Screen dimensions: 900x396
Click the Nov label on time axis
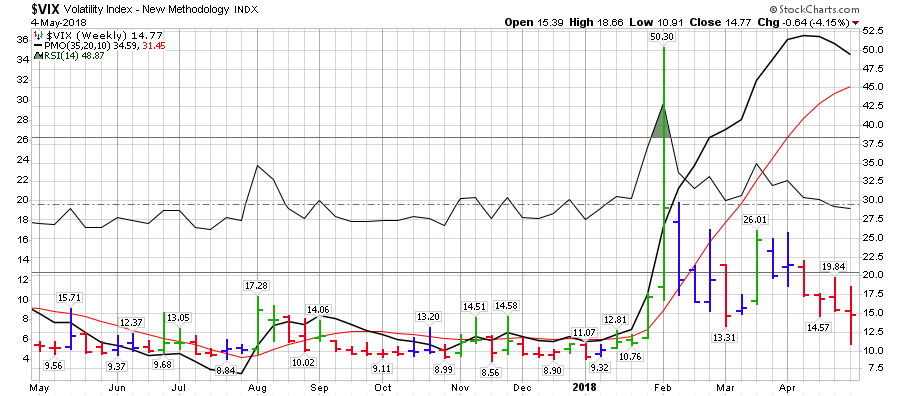click(460, 387)
